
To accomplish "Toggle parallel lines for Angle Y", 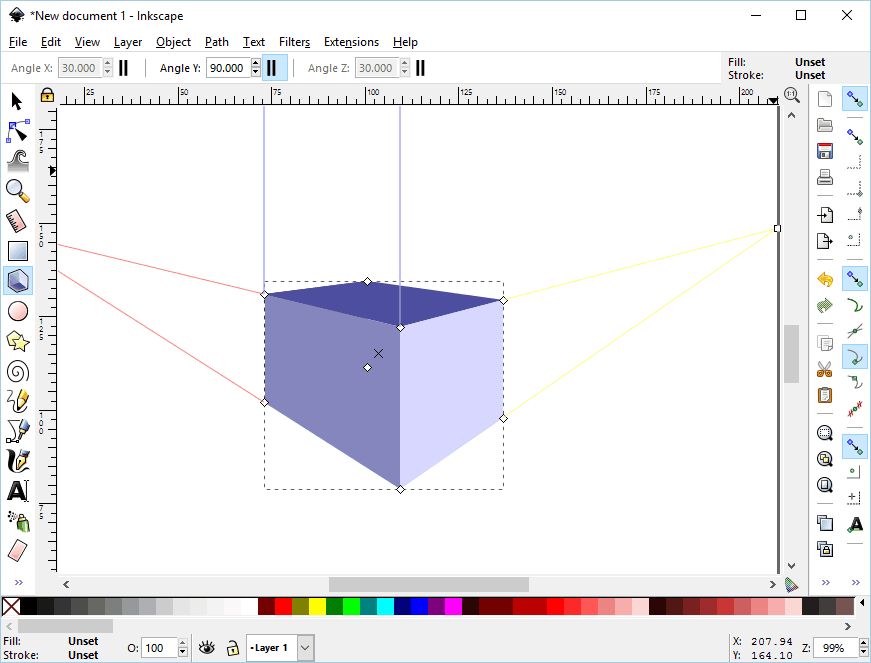I will click(272, 67).
